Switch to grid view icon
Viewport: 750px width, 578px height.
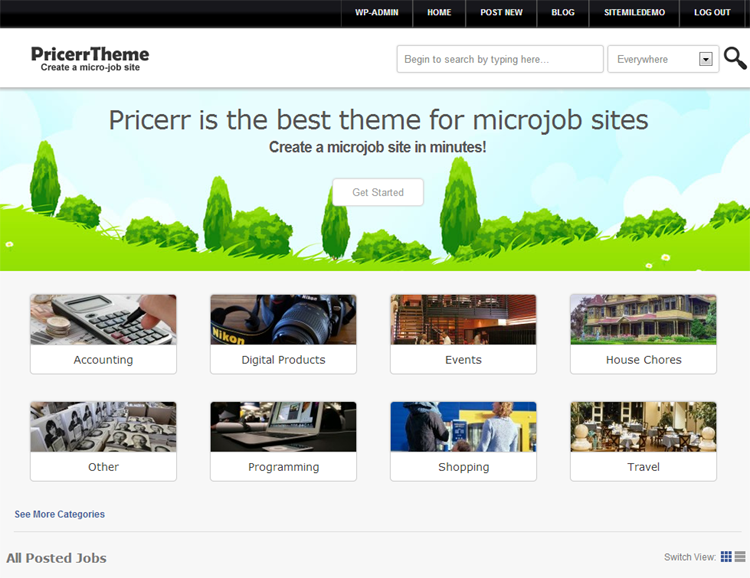tap(726, 556)
